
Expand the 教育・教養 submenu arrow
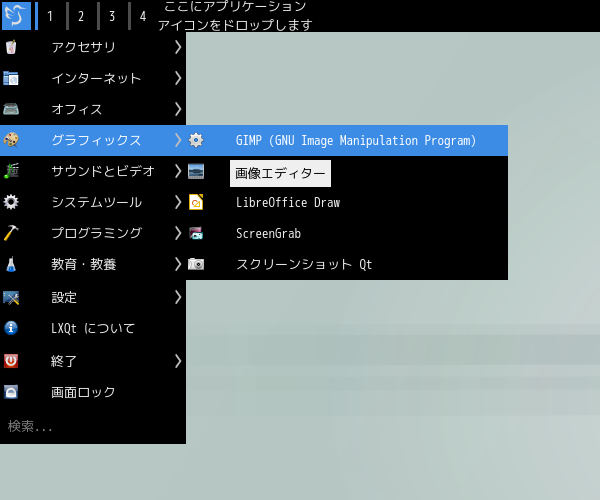pyautogui.click(x=178, y=264)
